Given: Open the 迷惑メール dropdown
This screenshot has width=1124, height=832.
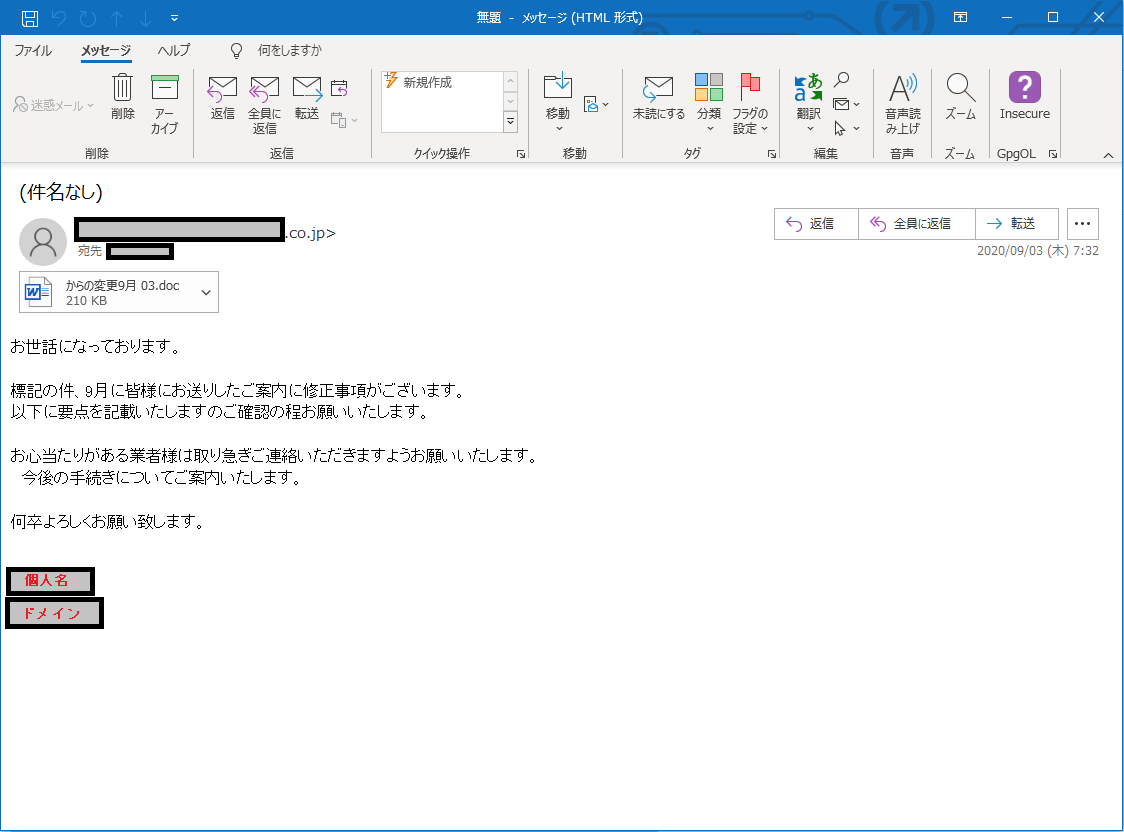Looking at the screenshot, I should (54, 105).
